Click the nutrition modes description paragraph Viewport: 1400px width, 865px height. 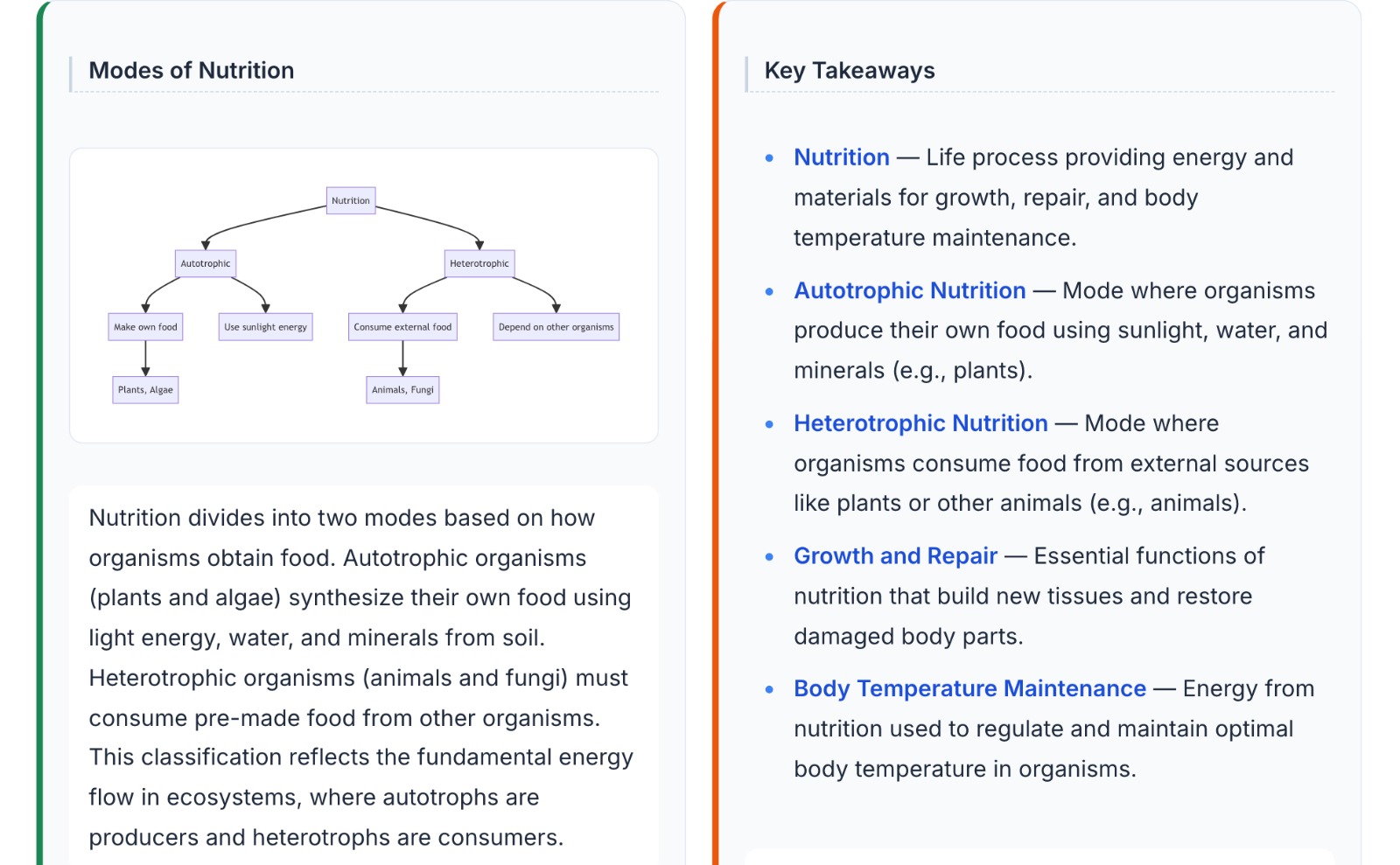[x=361, y=678]
